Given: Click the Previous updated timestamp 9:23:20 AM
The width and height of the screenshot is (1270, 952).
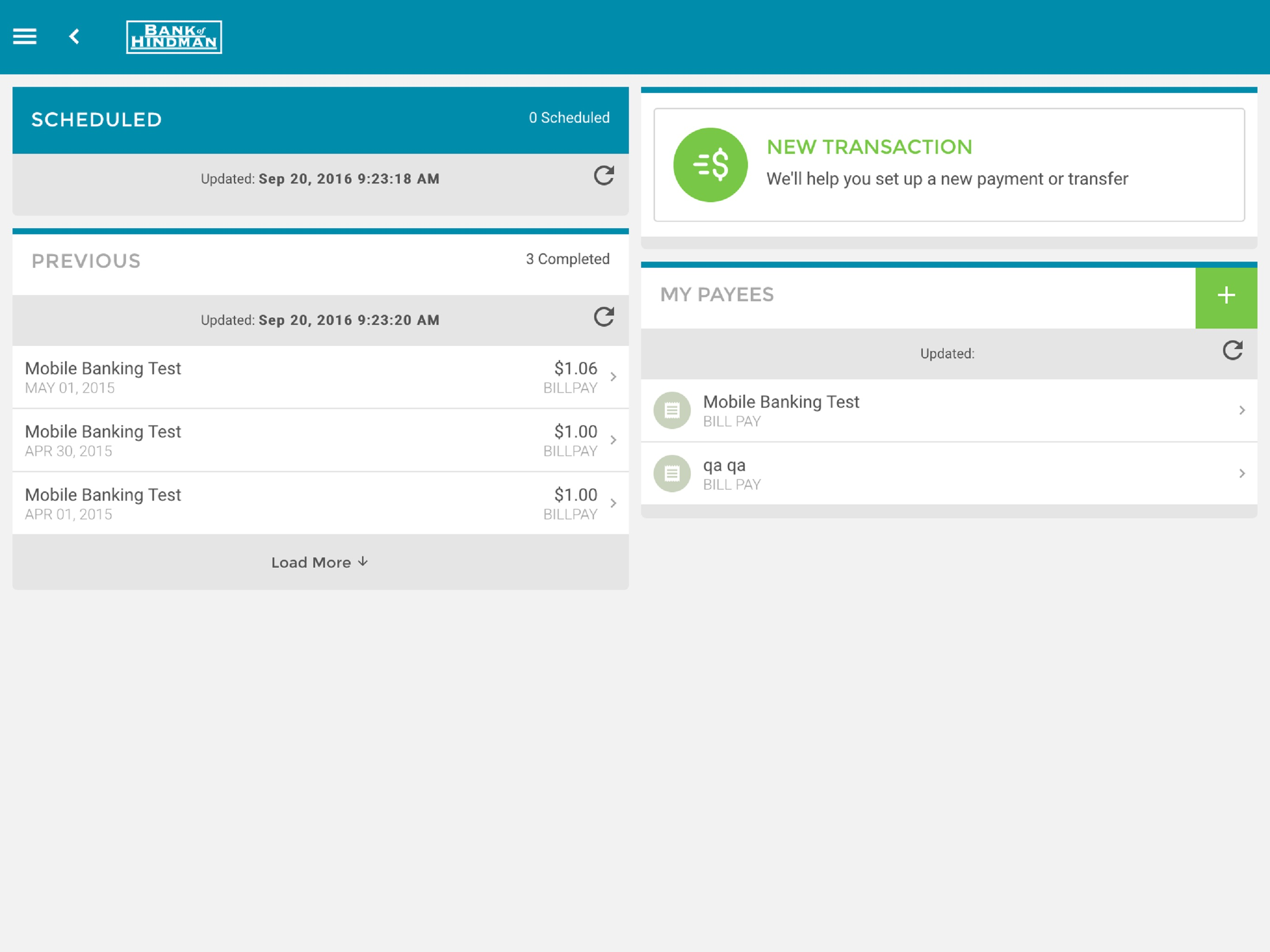Looking at the screenshot, I should click(349, 320).
